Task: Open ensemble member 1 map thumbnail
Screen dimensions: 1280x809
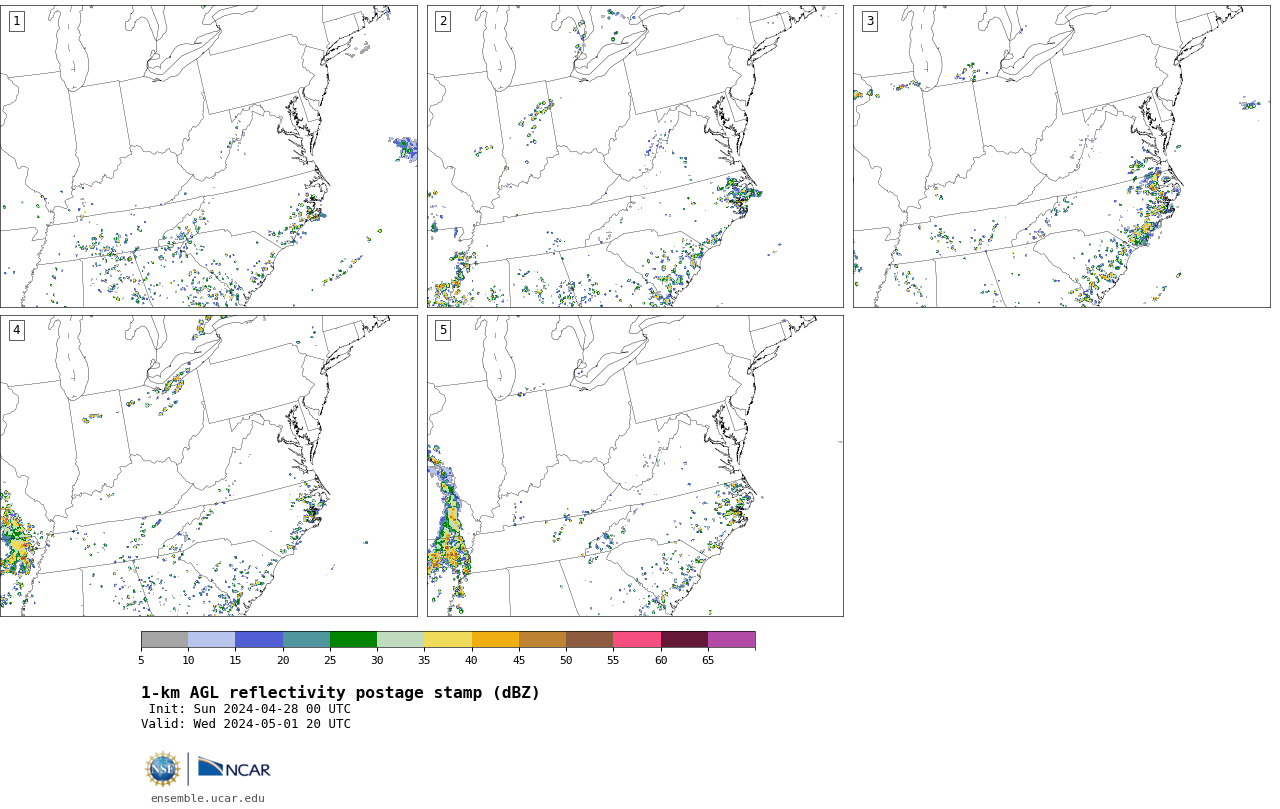Action: [x=208, y=156]
